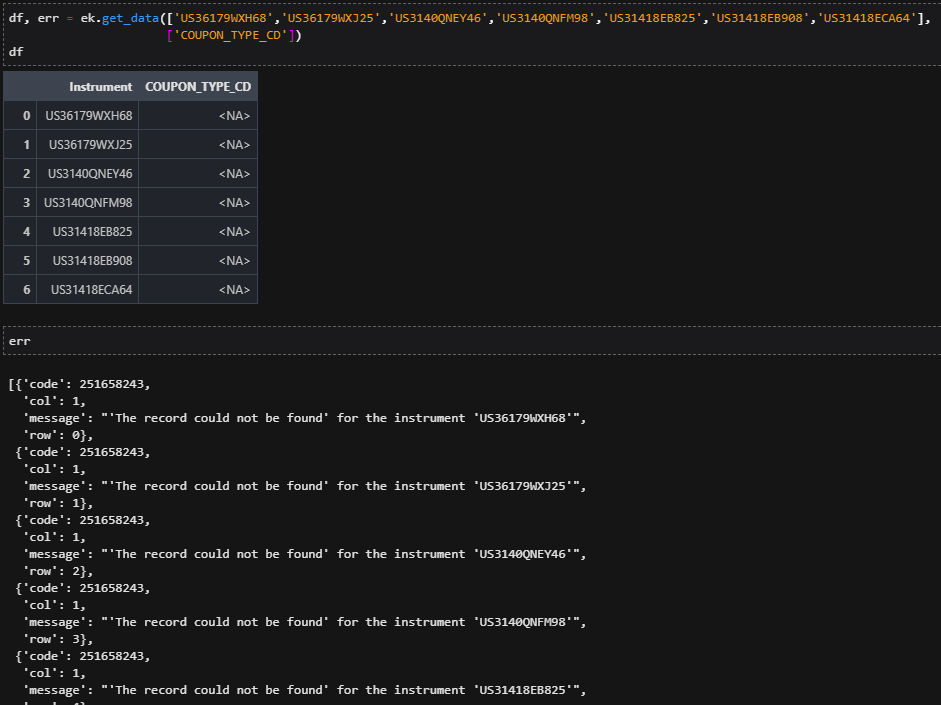Click the <NA> value for US31418EB908
The height and width of the screenshot is (705, 941).
pyautogui.click(x=198, y=260)
